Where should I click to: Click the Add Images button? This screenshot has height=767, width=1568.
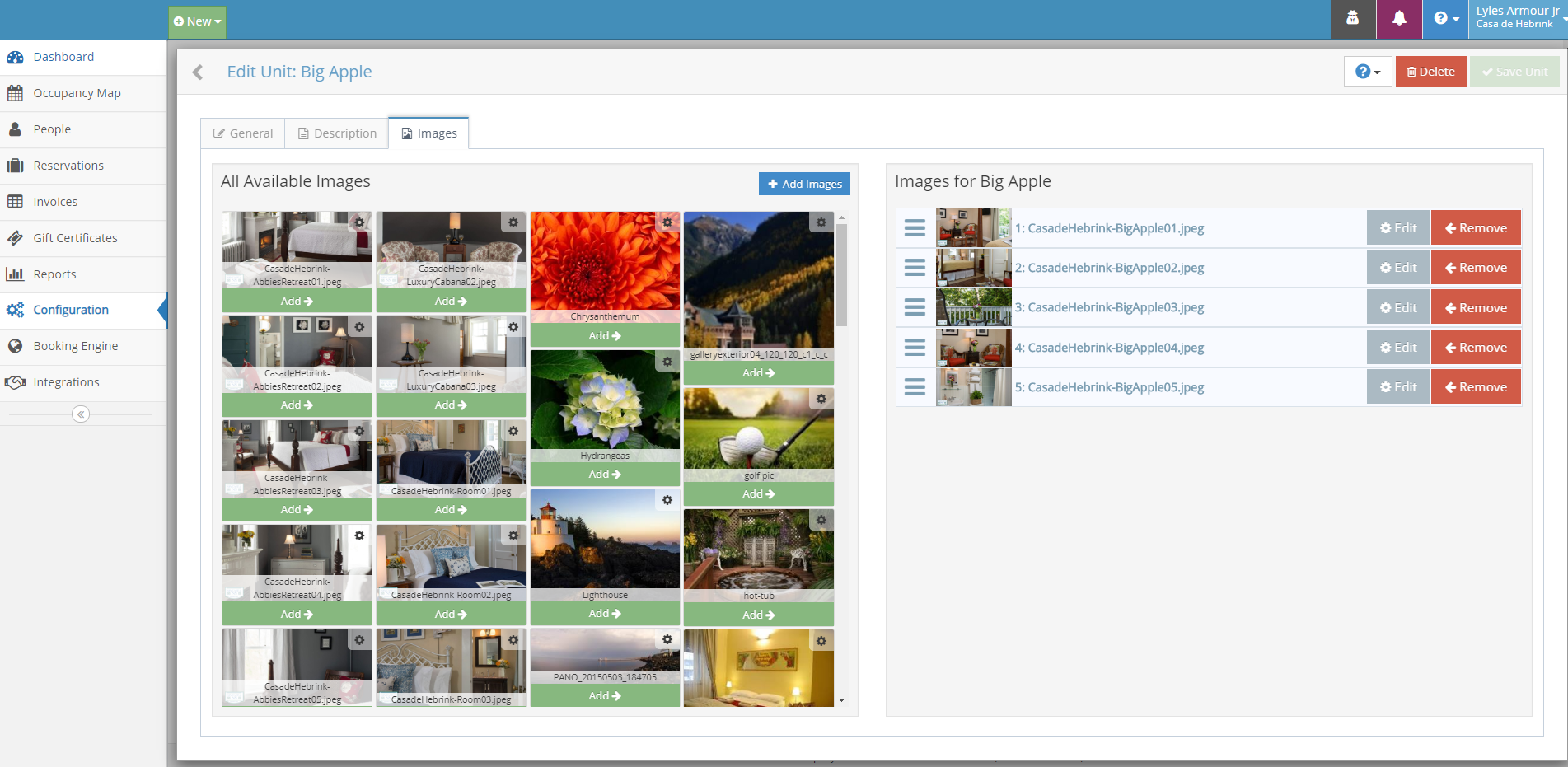click(x=803, y=183)
